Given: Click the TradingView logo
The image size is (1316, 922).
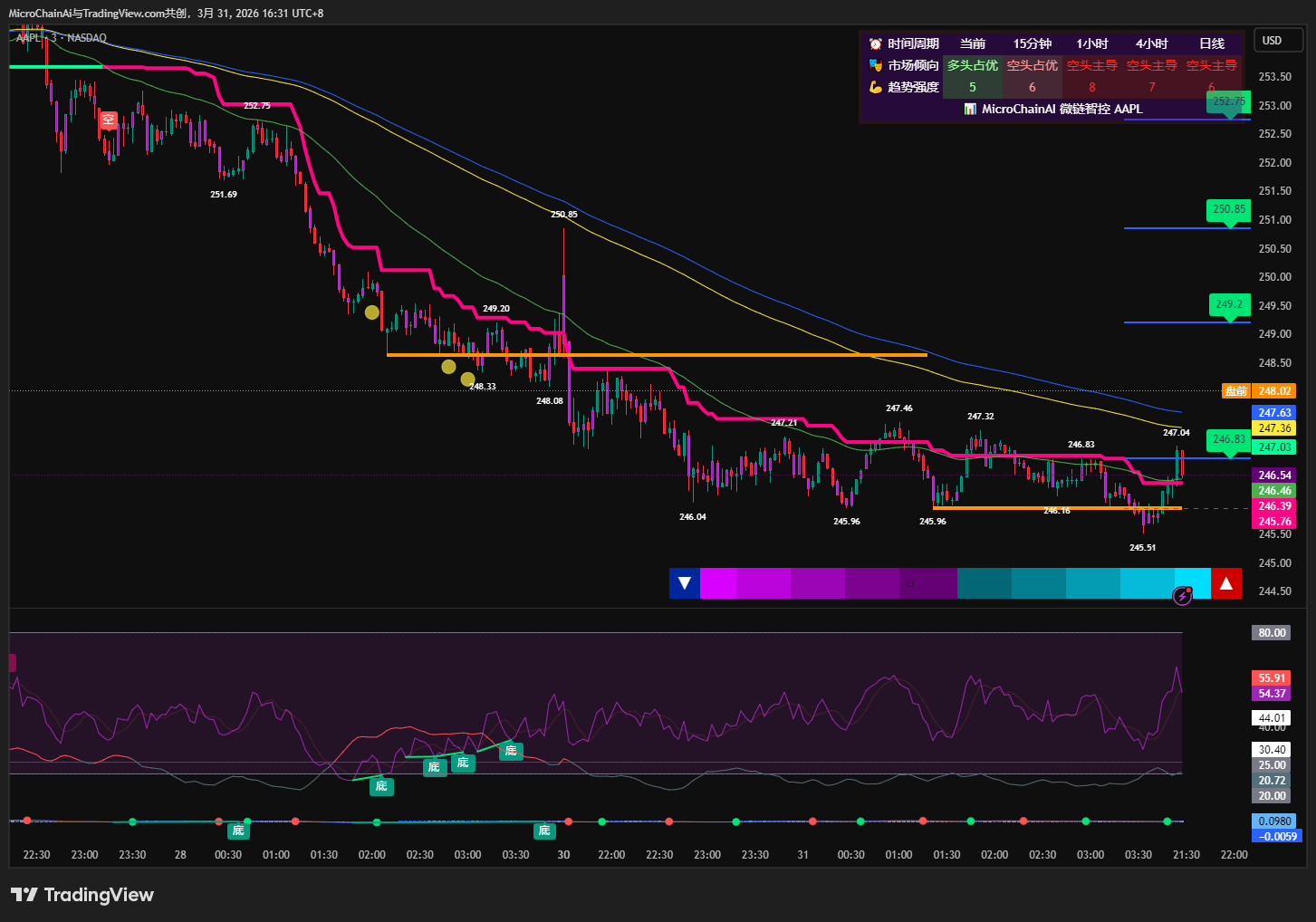Looking at the screenshot, I should [82, 895].
